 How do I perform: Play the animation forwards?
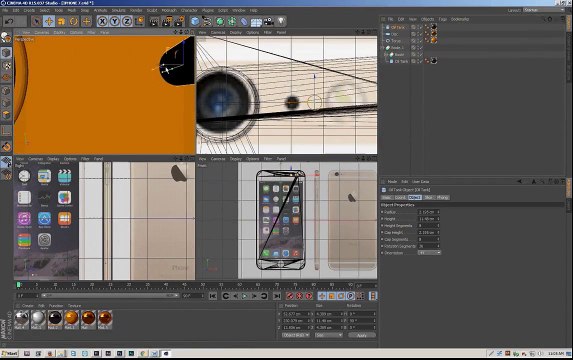(244, 296)
